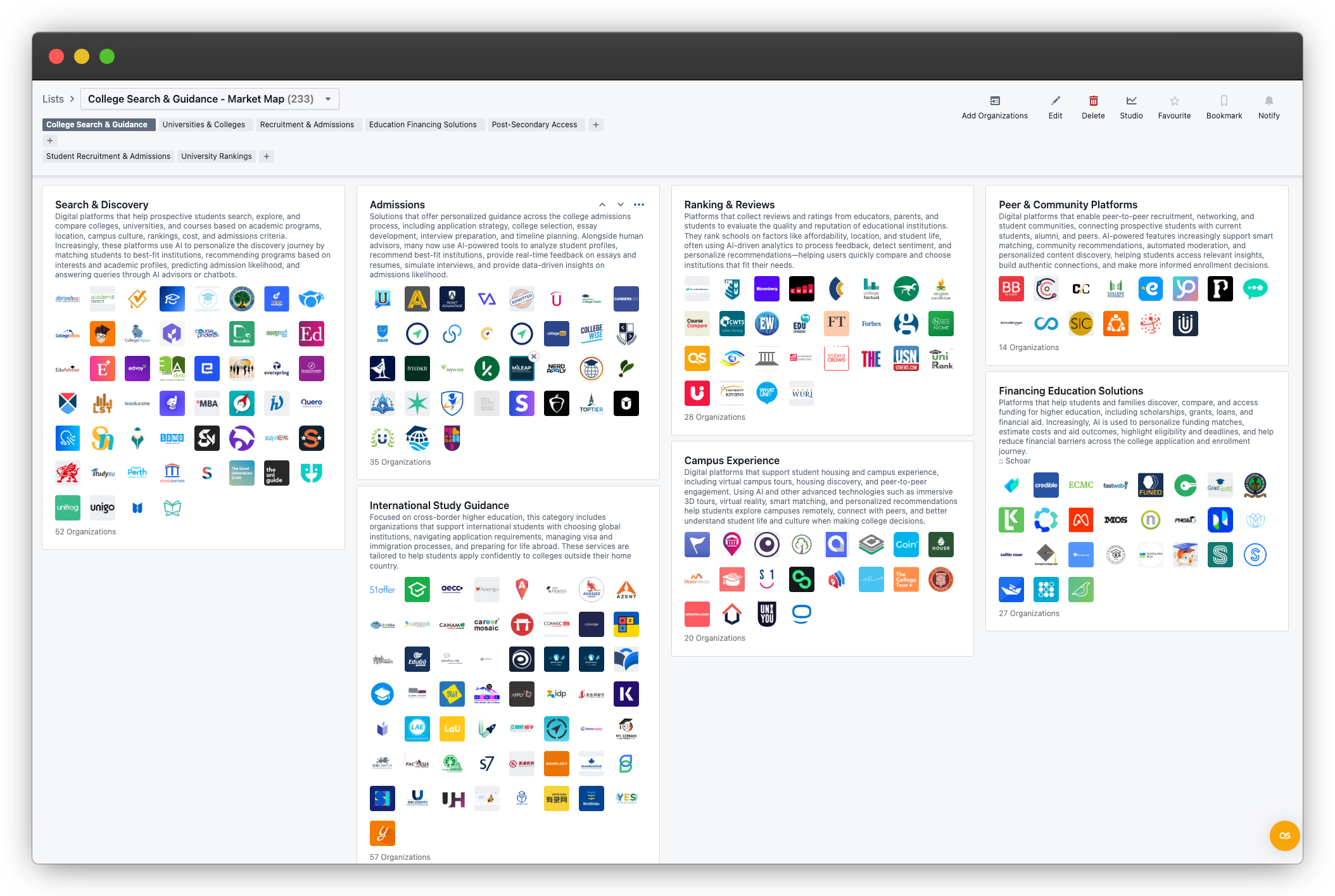Click the Bloomberg logo tile

coord(766,289)
